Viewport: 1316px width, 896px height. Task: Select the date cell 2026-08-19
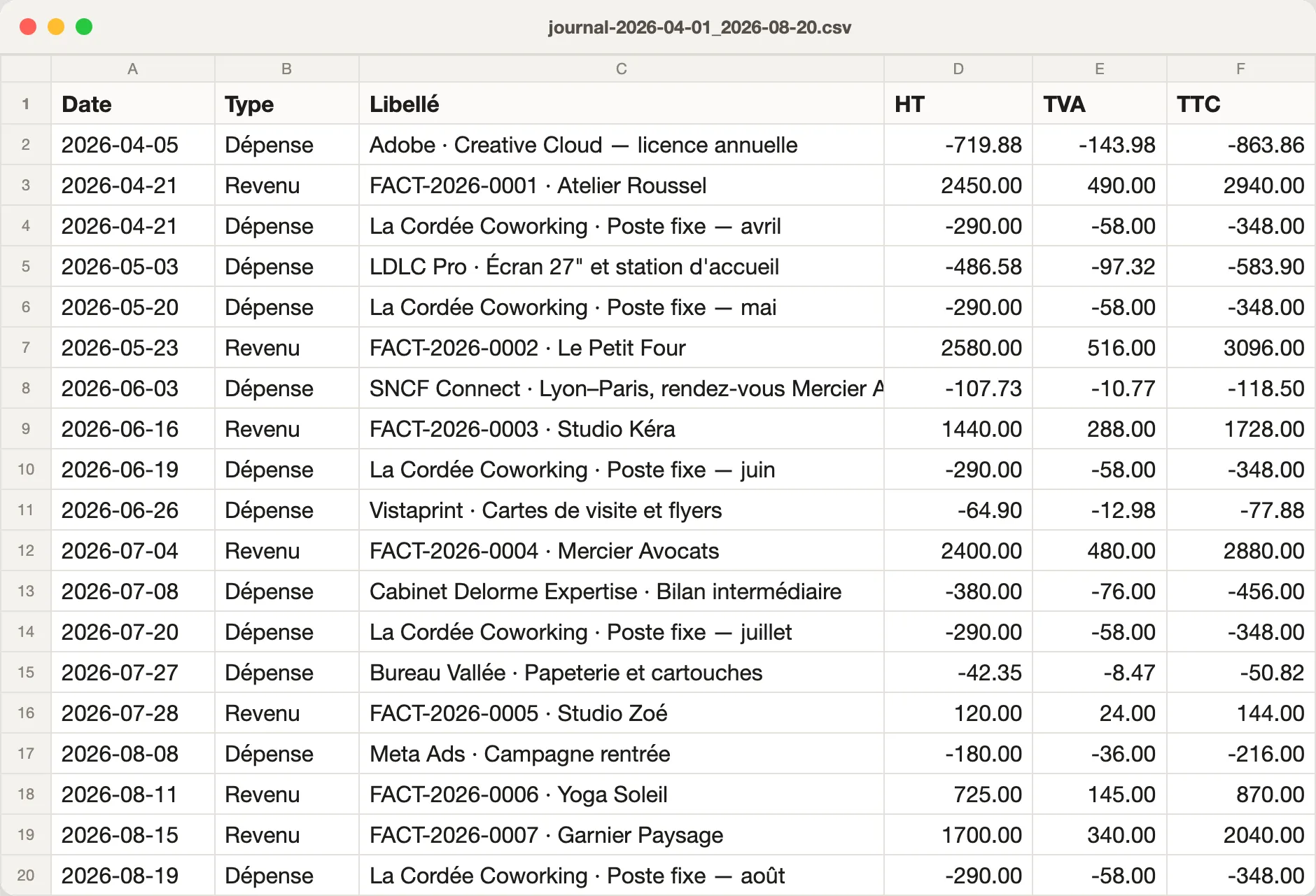pyautogui.click(x=133, y=876)
